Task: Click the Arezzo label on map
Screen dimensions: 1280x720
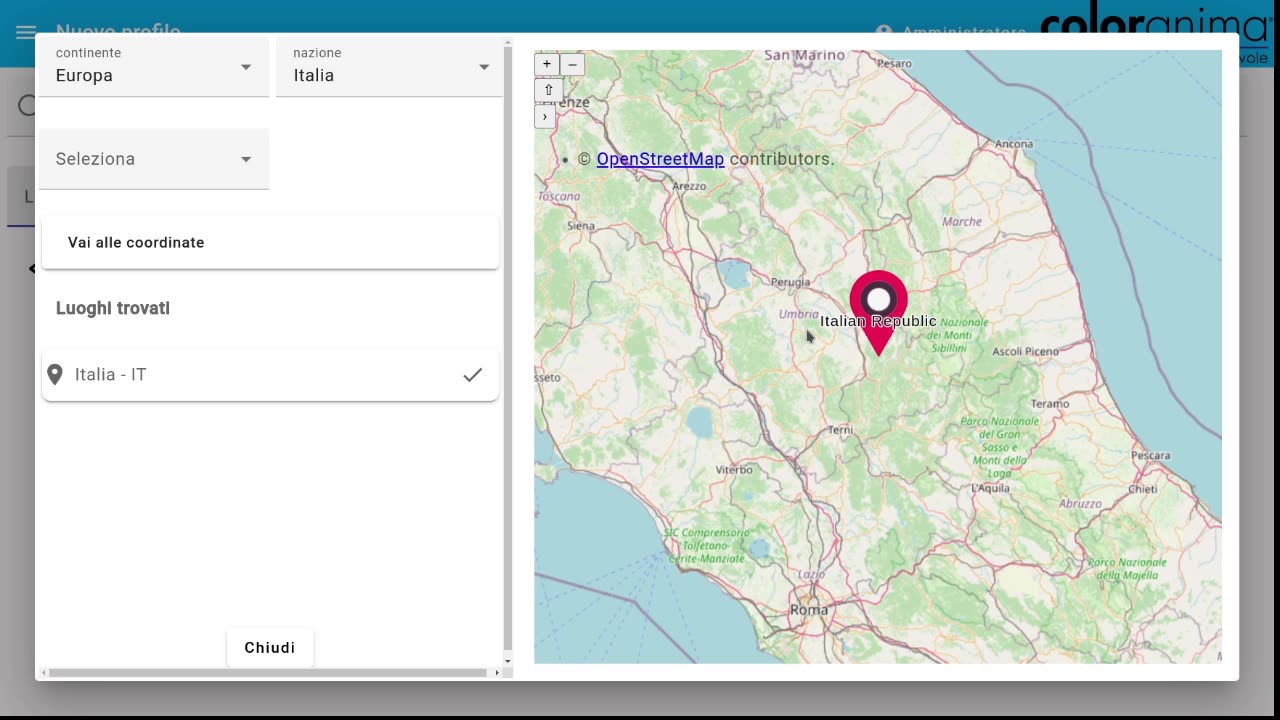Action: tap(689, 186)
